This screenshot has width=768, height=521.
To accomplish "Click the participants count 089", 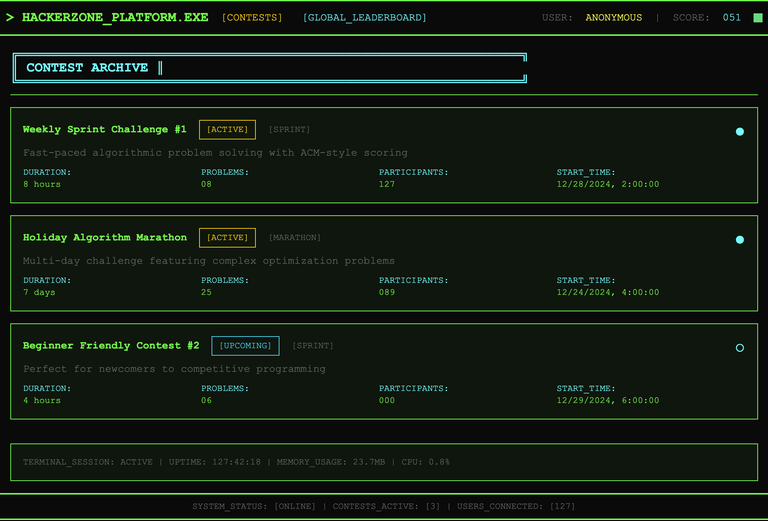I will click(x=386, y=293).
